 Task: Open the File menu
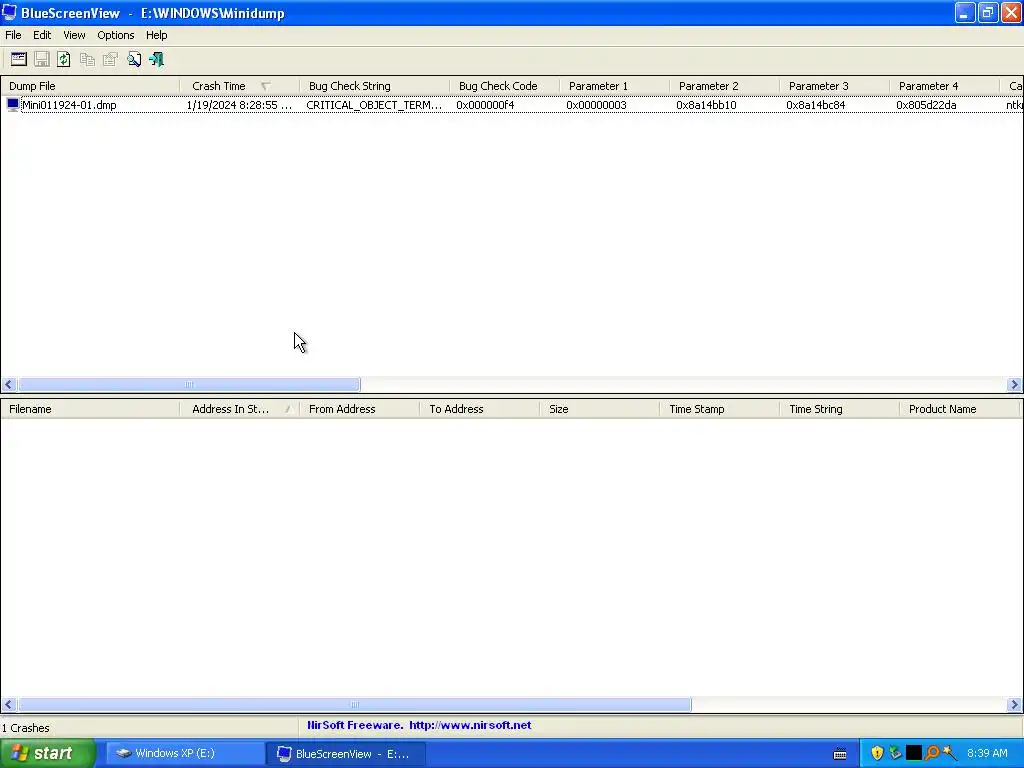[x=13, y=35]
